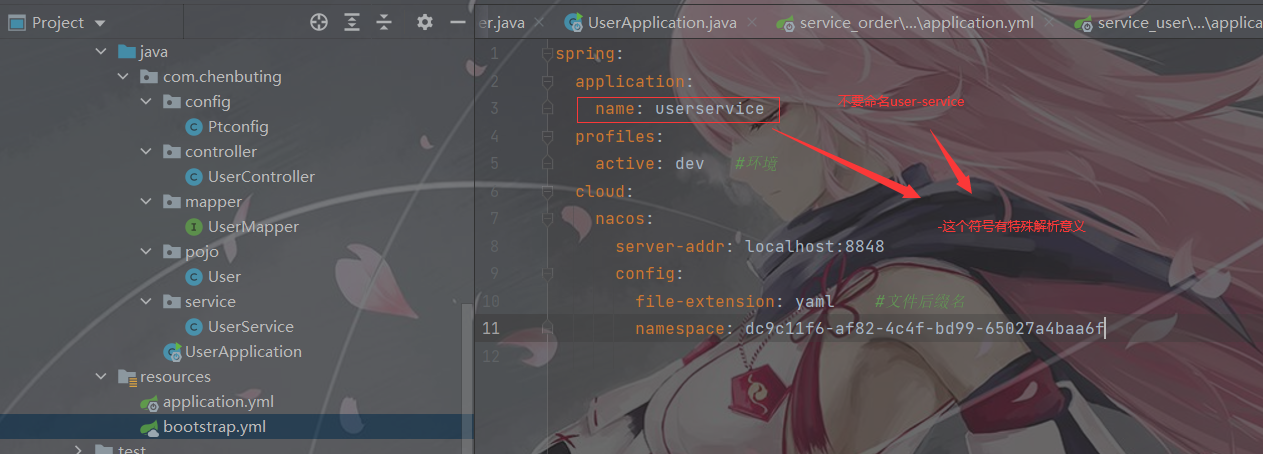Screen dimensions: 1263x454
Task: Close the partially visible er.java tab
Action: point(539,22)
